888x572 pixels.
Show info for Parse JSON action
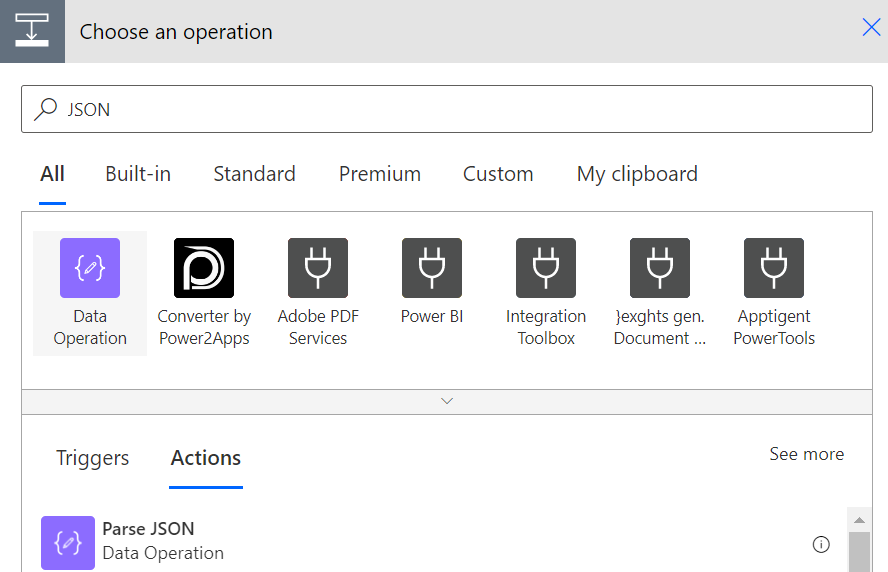point(821,544)
